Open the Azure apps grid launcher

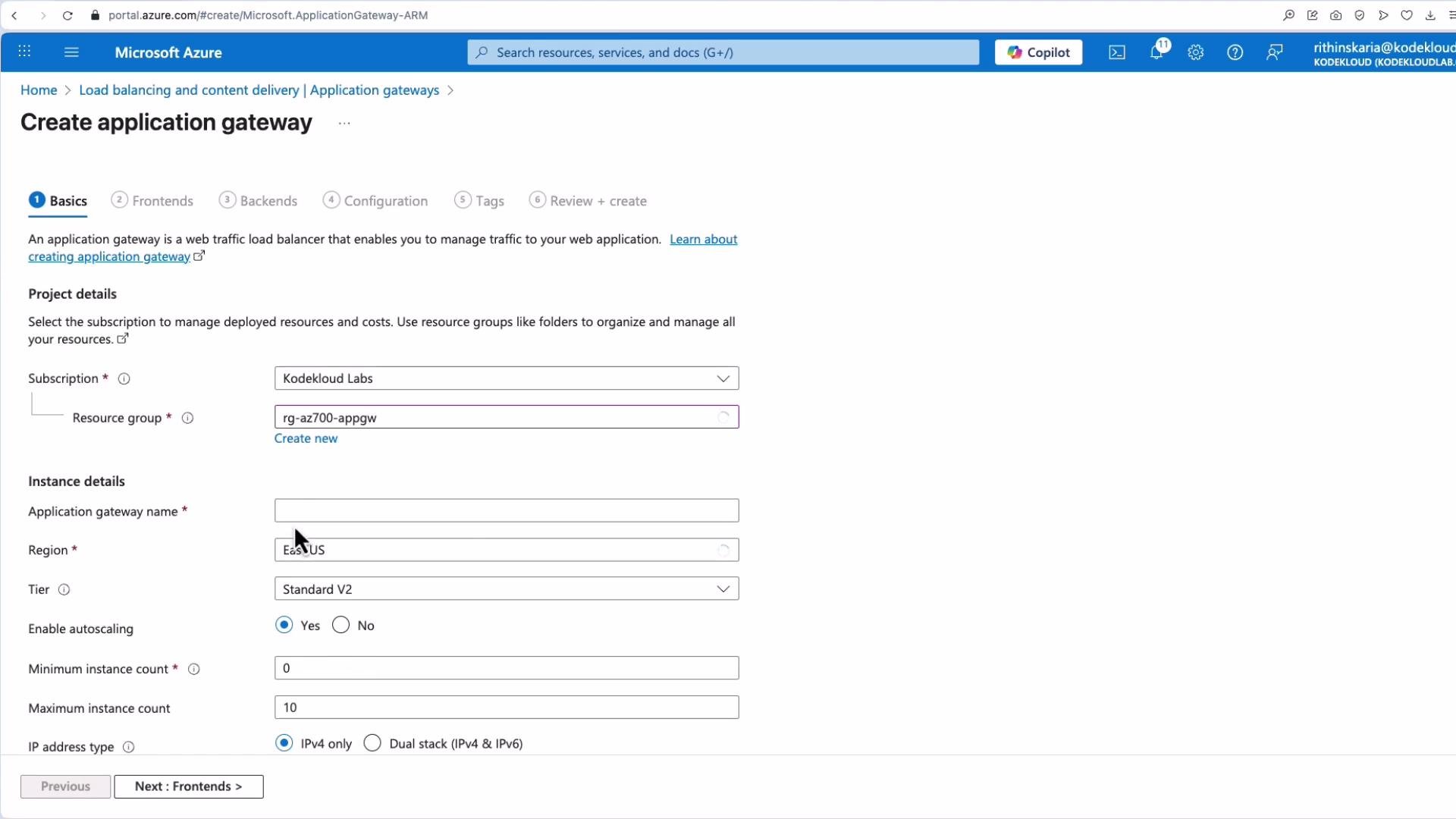coord(24,52)
